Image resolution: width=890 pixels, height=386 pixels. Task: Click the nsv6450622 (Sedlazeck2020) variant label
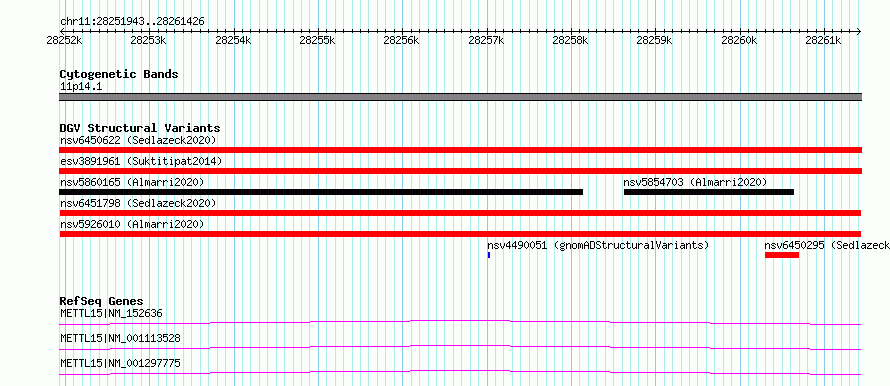138,140
